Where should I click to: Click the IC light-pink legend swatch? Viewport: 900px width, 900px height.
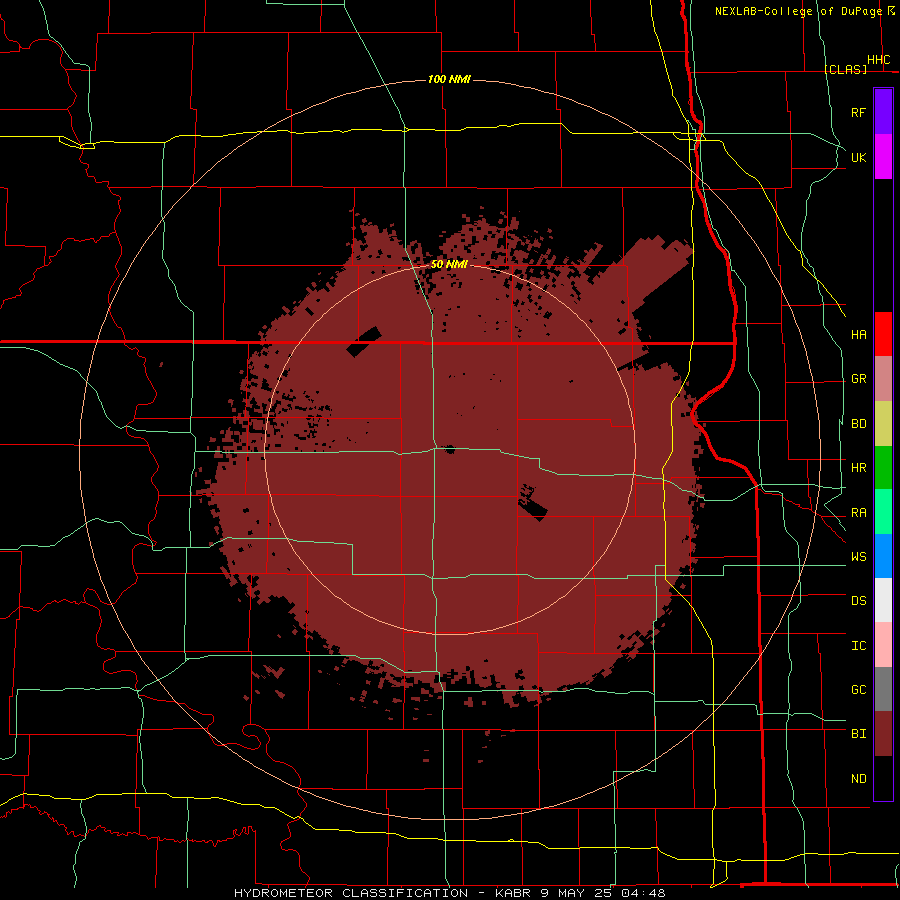[x=883, y=645]
